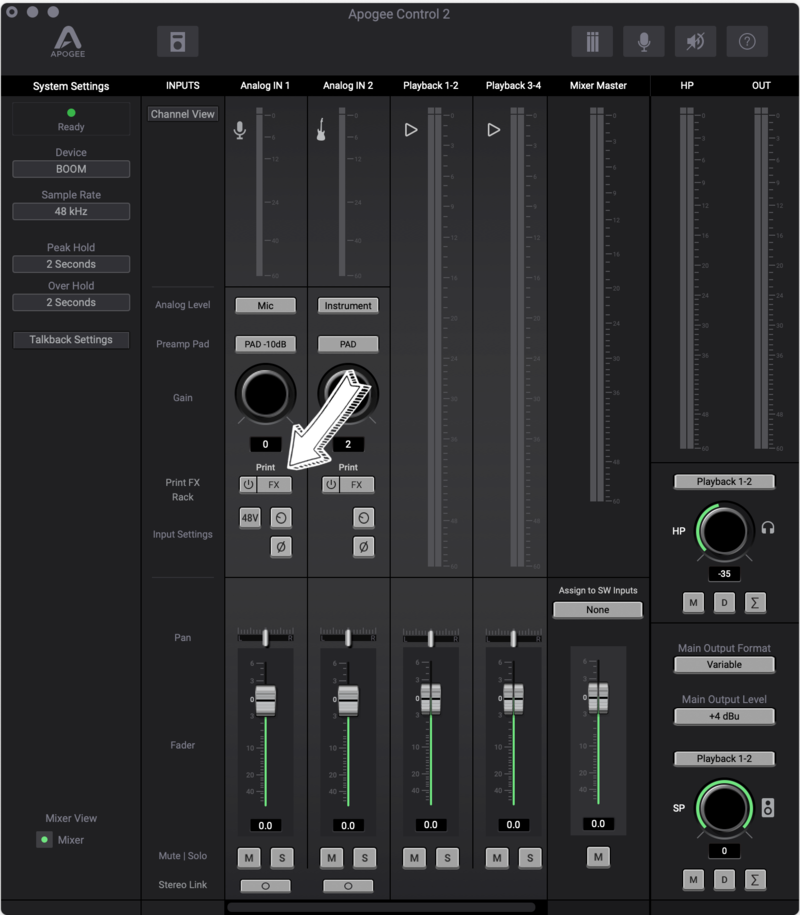Click the Stereo Link button under Analog IN 2

[x=348, y=886]
